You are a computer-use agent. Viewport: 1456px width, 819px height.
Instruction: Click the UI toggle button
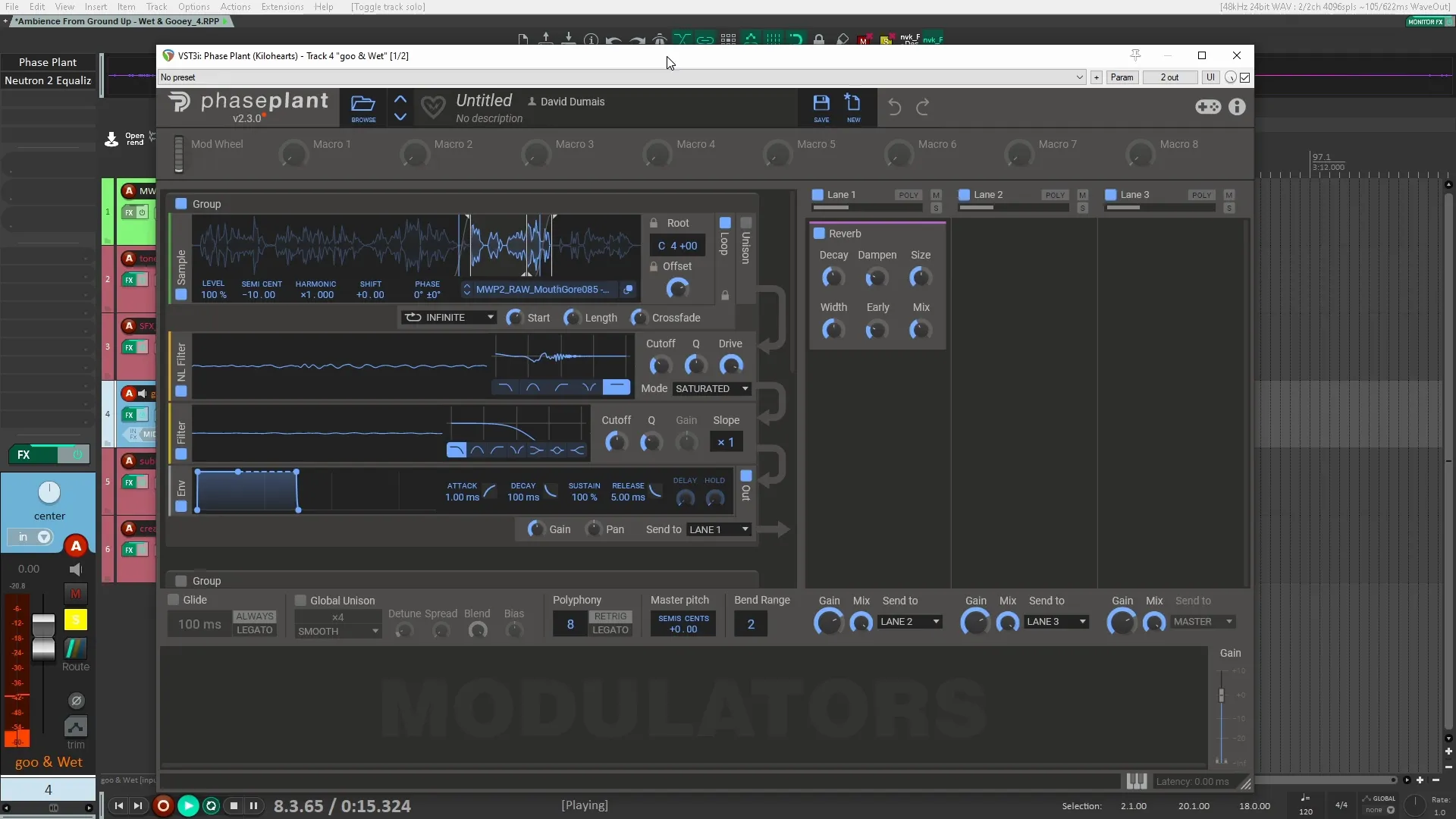pos(1210,77)
